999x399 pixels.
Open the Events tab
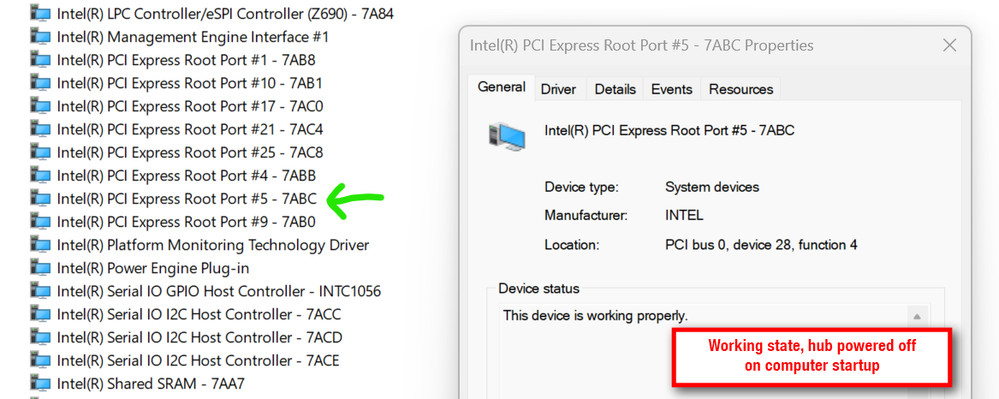(672, 89)
